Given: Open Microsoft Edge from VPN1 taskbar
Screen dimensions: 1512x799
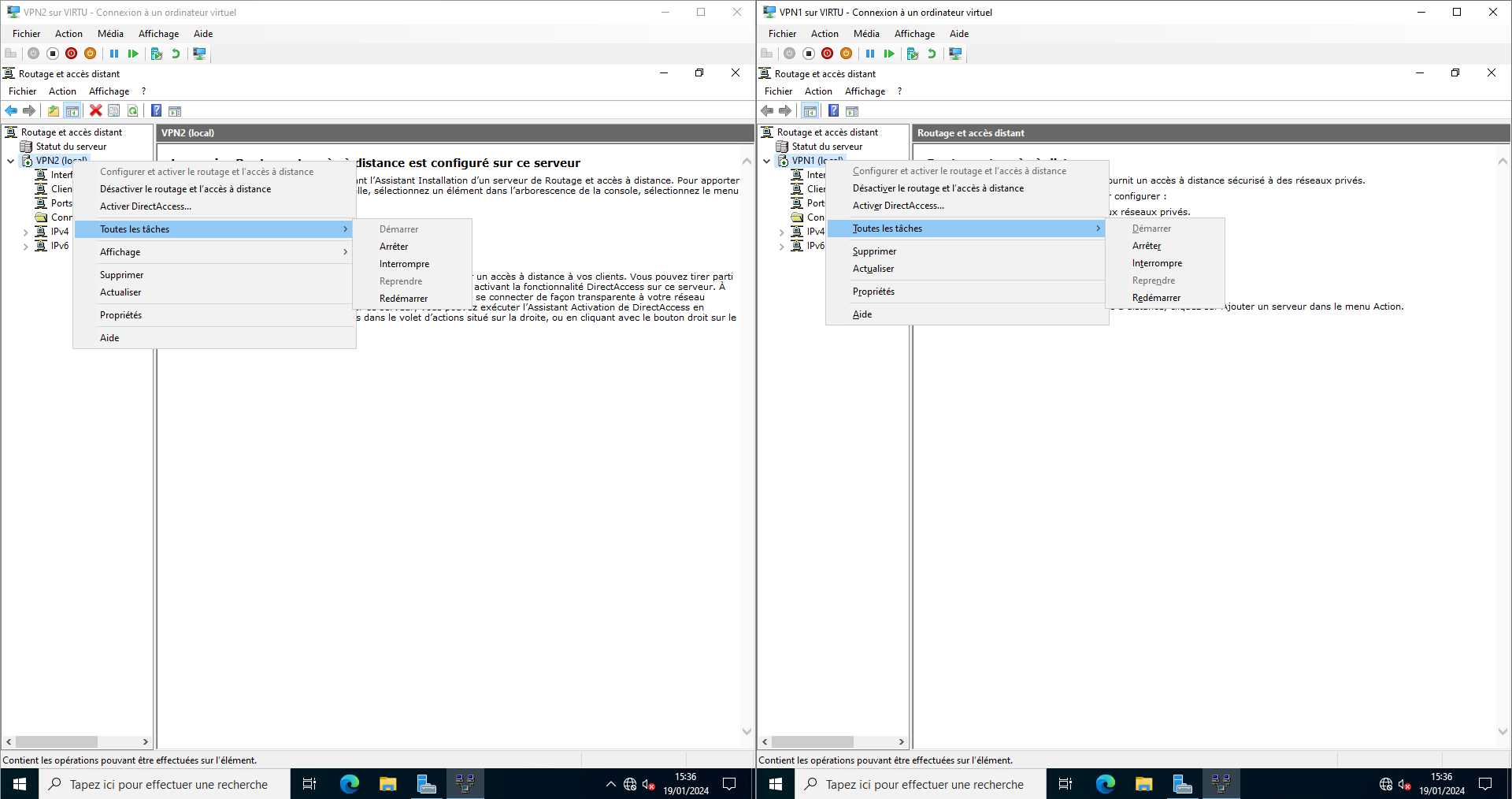Looking at the screenshot, I should pos(1106,784).
